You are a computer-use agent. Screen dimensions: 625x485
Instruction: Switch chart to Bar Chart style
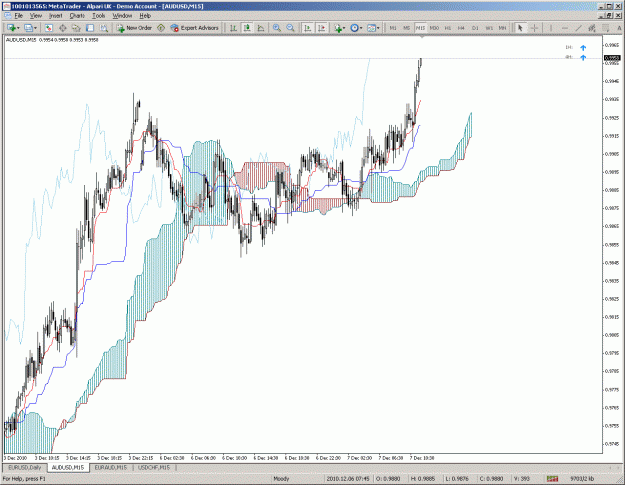(233, 28)
